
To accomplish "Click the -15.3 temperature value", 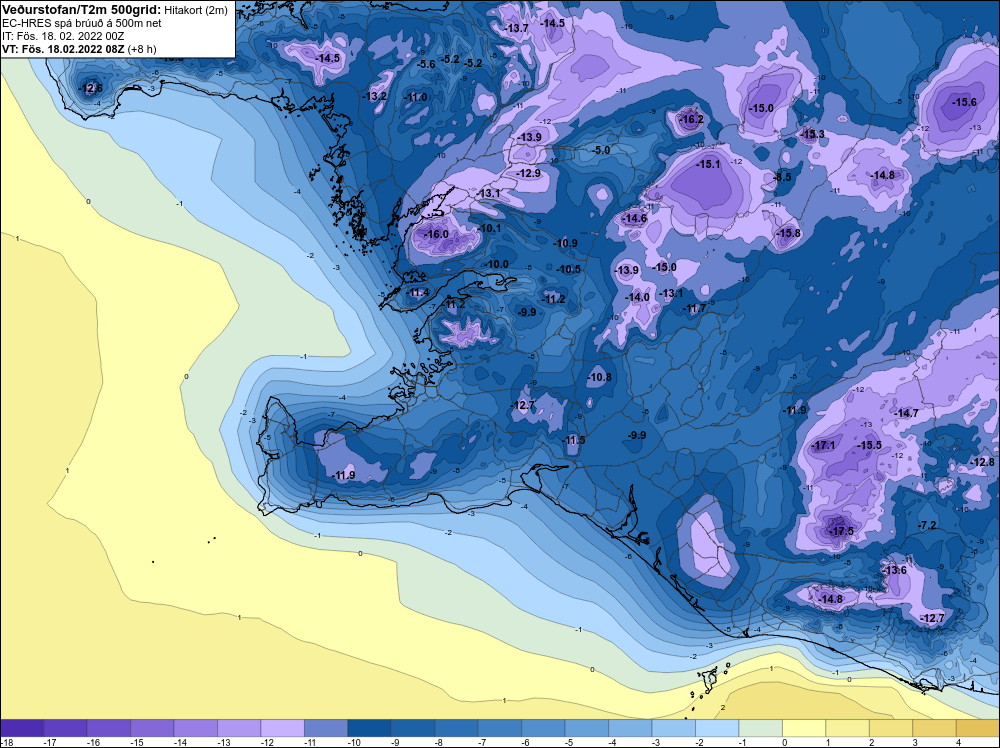I will 812,134.
